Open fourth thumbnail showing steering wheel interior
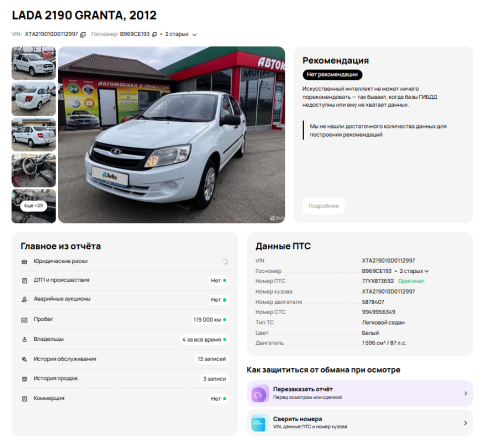This screenshot has width=489, height=447. [x=34, y=170]
